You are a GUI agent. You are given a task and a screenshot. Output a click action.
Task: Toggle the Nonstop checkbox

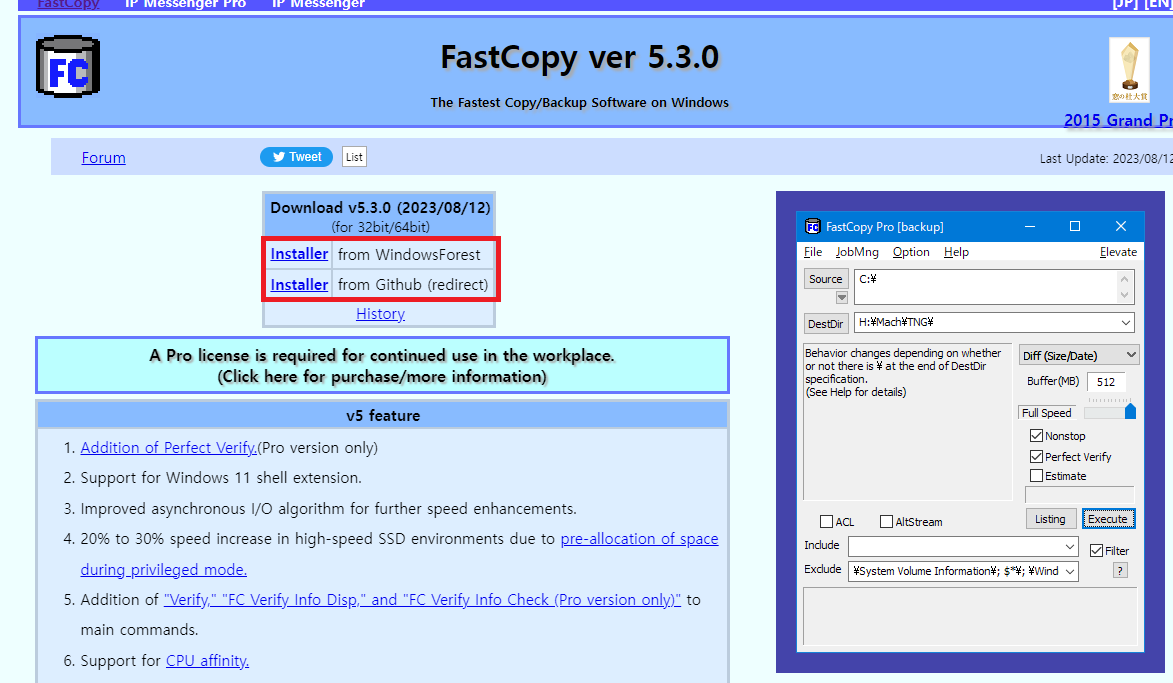coord(1036,435)
